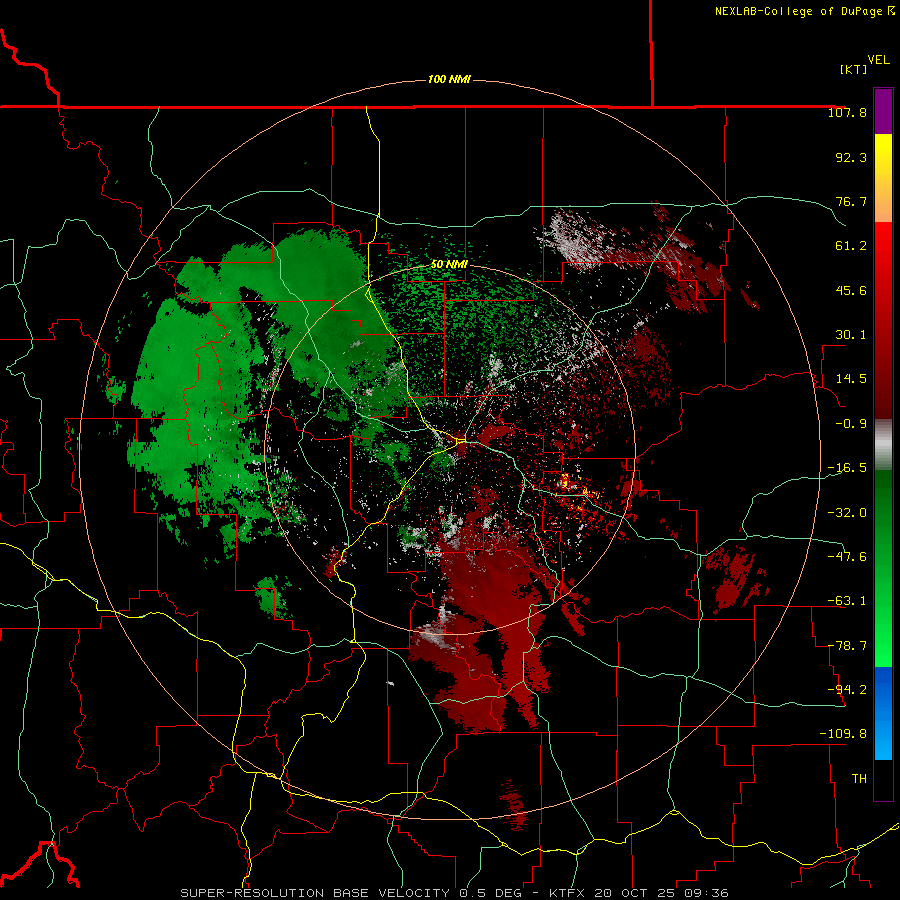This screenshot has width=900, height=900.
Task: Click the -63.1 legend value
Action: [x=847, y=601]
